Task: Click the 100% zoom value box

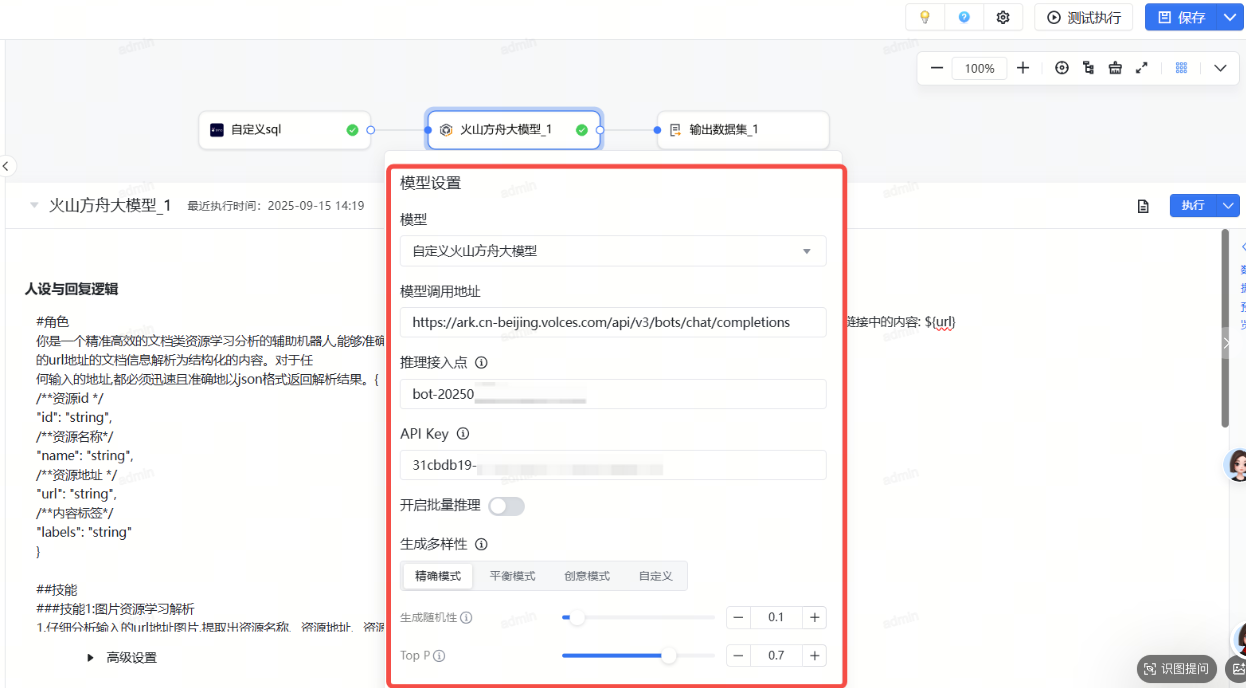Action: (980, 68)
